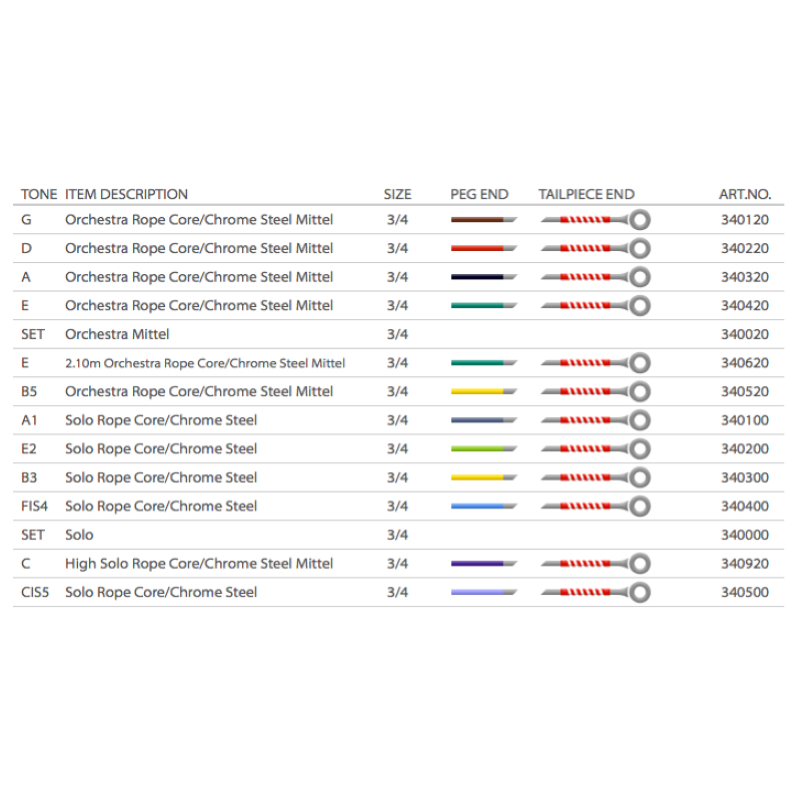Image resolution: width=800 pixels, height=800 pixels.
Task: Click the lavender peg end swatch for CIS5
Action: pos(484,592)
